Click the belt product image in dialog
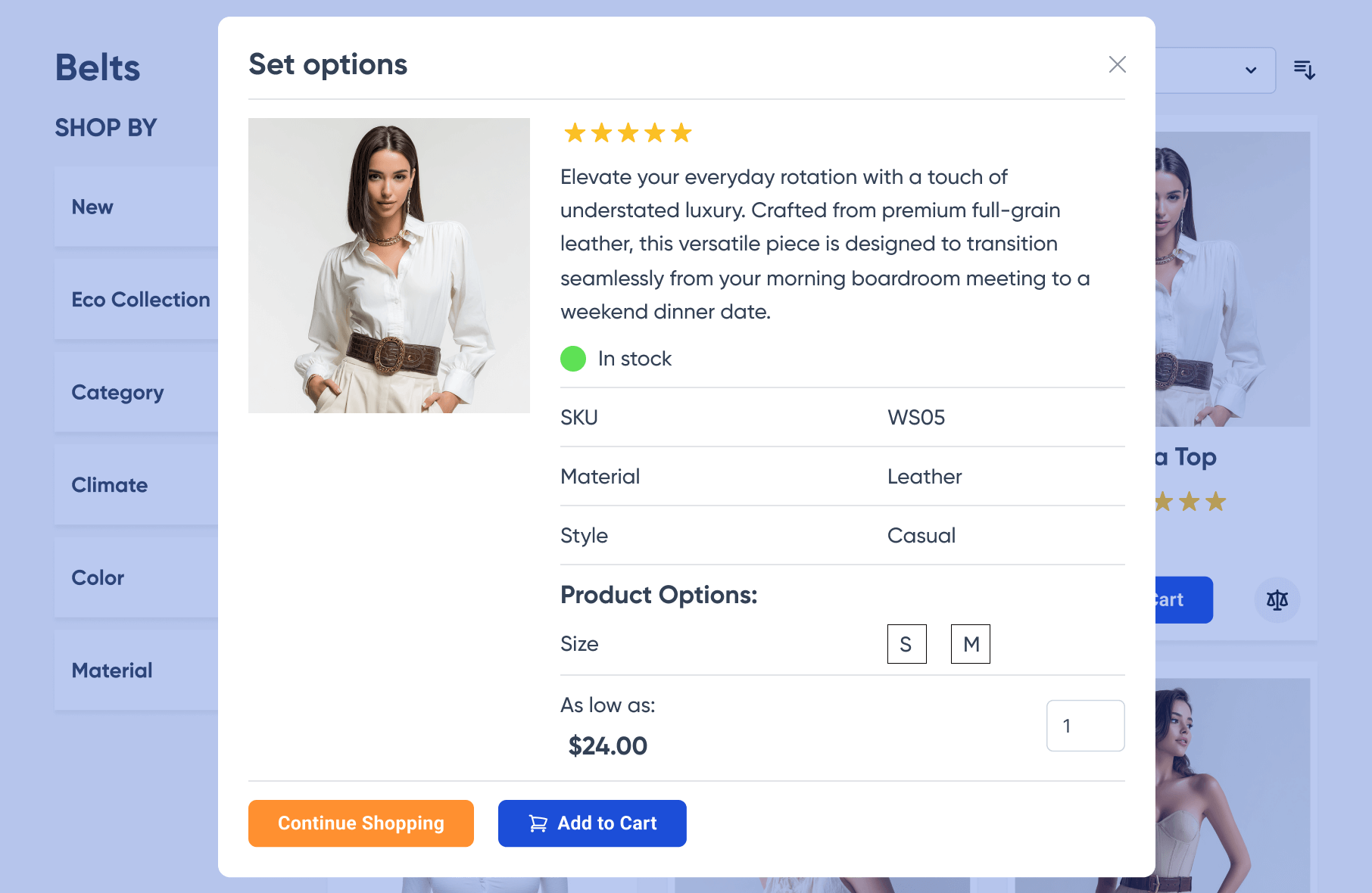The width and height of the screenshot is (1372, 893). 389,266
